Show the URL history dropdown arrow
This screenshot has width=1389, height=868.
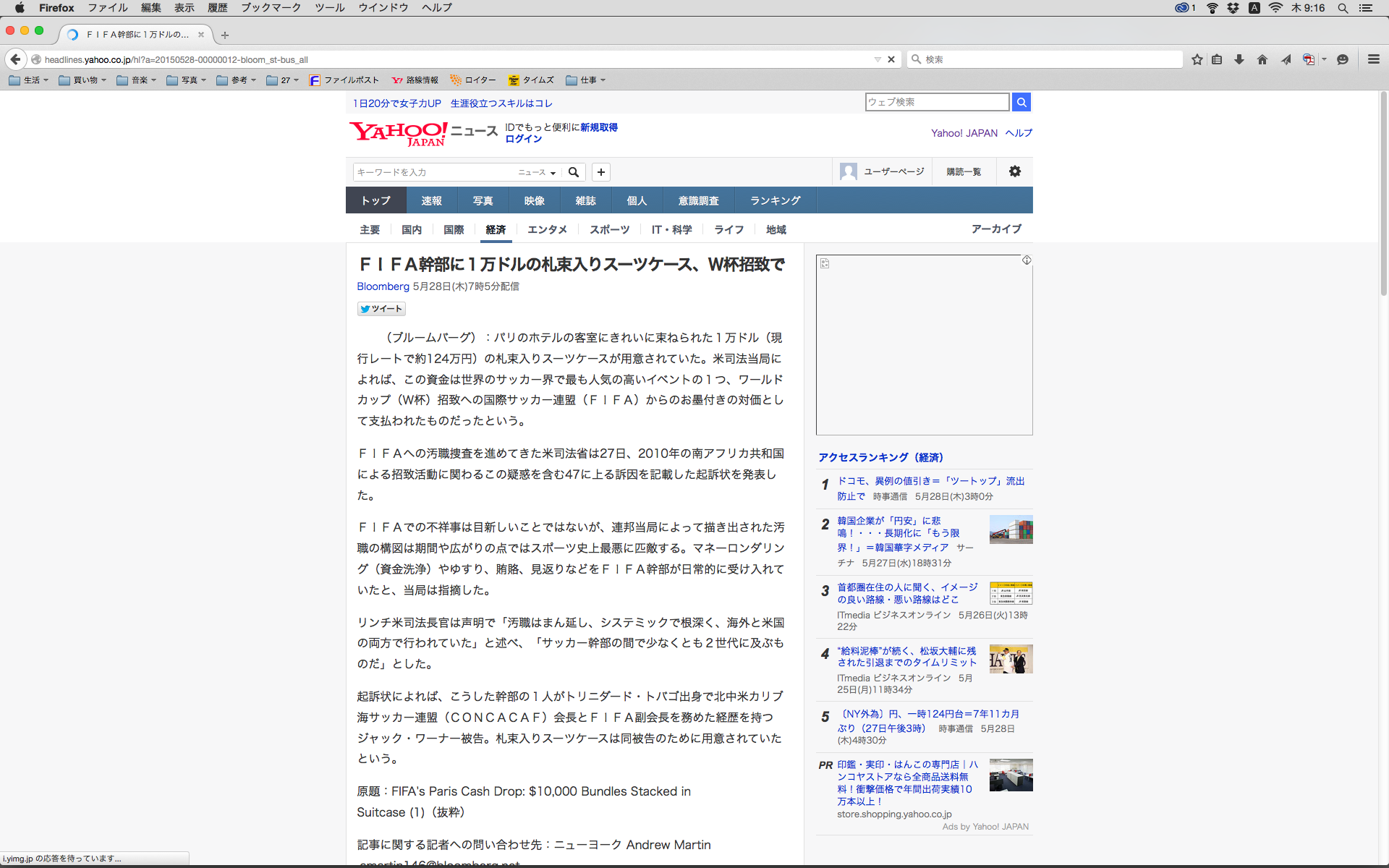tap(877, 59)
